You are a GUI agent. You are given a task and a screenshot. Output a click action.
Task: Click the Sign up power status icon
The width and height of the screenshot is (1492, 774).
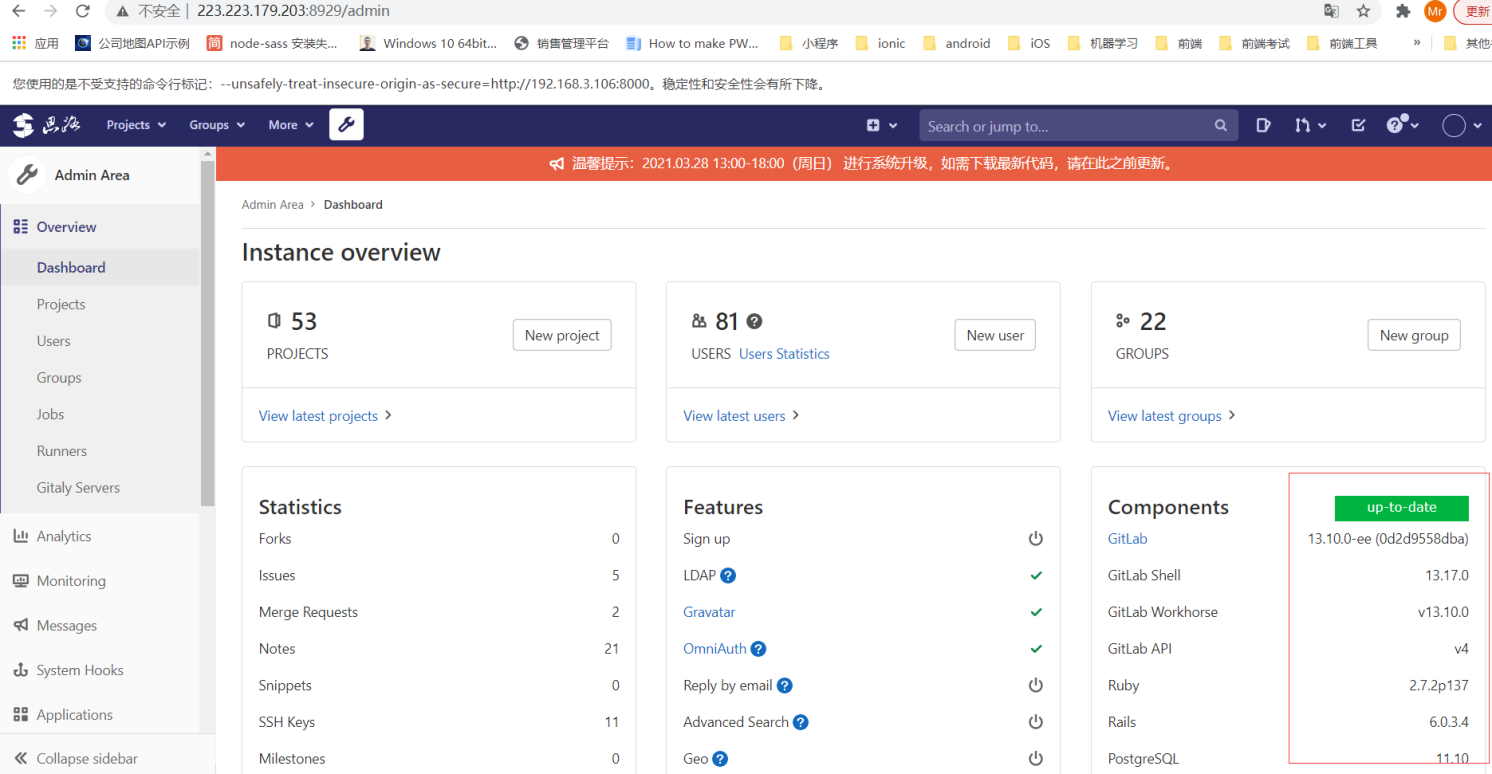tap(1035, 539)
